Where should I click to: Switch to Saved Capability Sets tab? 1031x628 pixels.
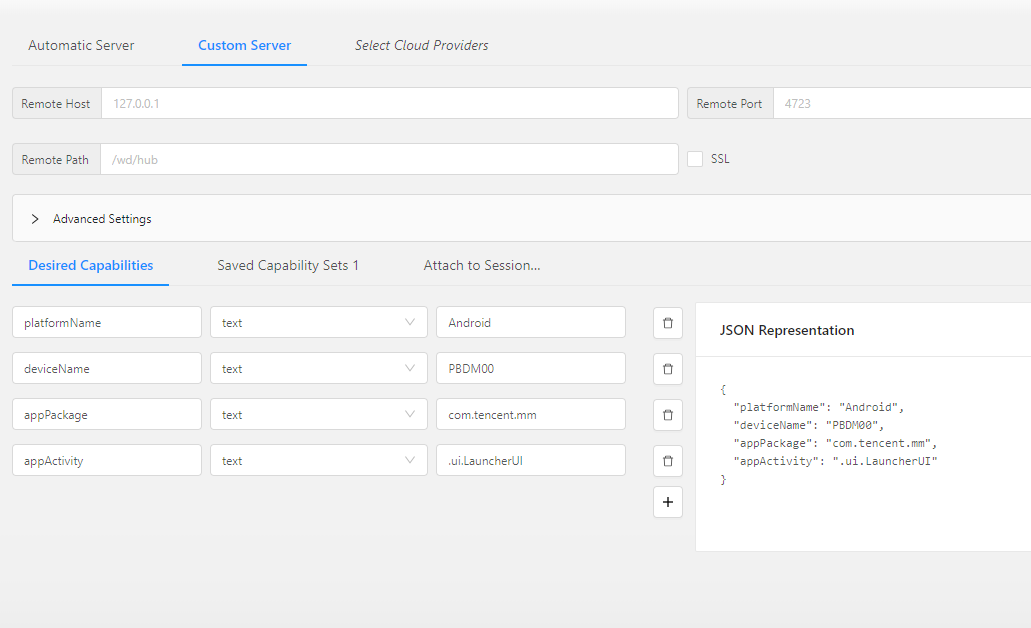(x=287, y=265)
